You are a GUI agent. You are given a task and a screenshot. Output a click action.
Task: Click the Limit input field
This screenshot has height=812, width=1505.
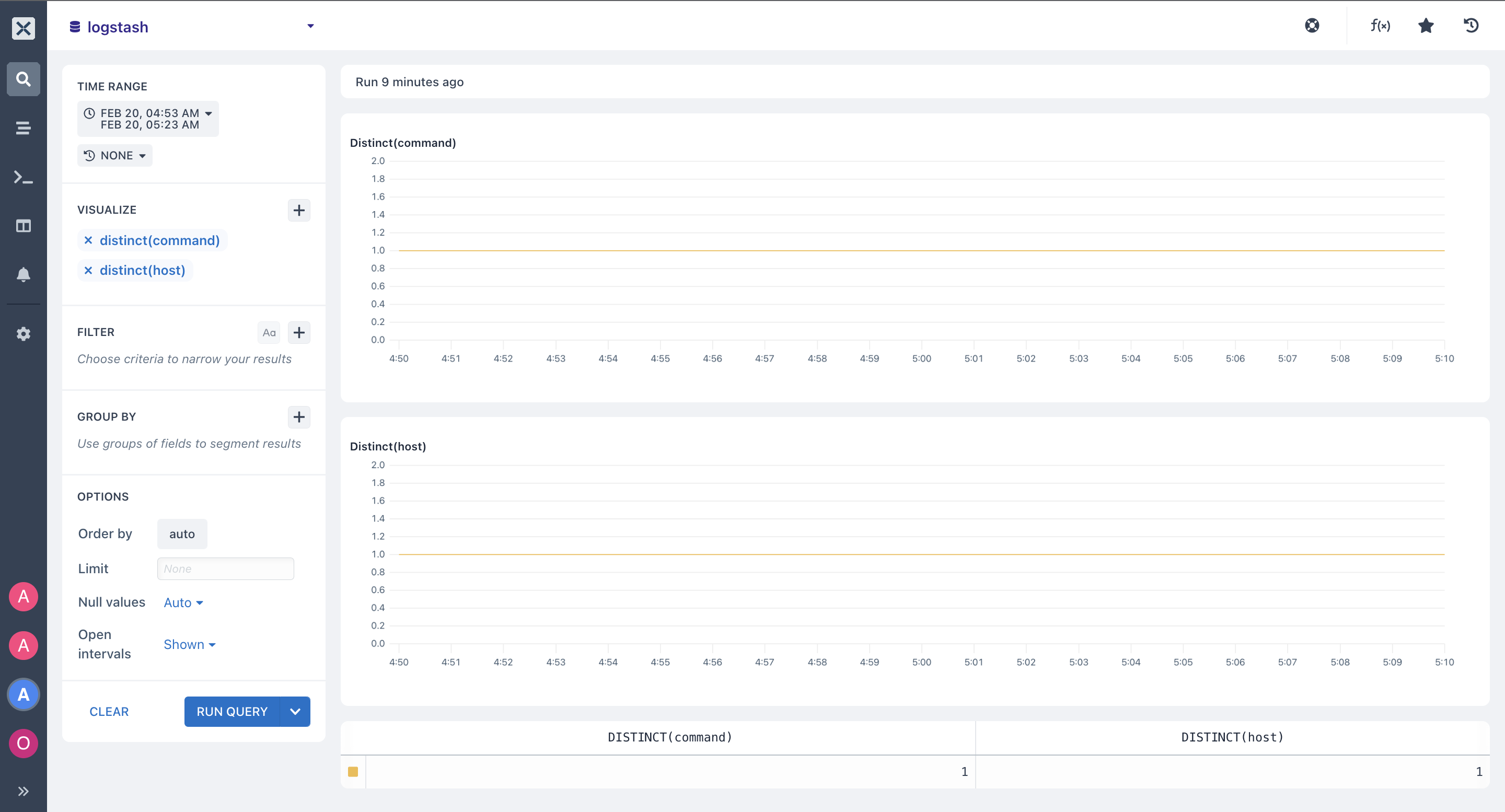click(x=226, y=569)
